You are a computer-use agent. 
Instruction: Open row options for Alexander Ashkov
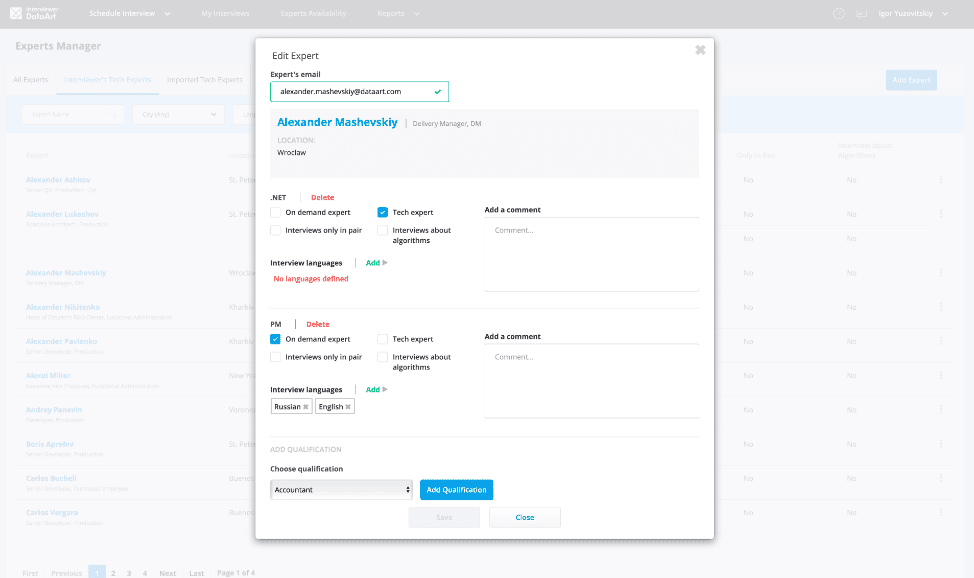(x=940, y=181)
